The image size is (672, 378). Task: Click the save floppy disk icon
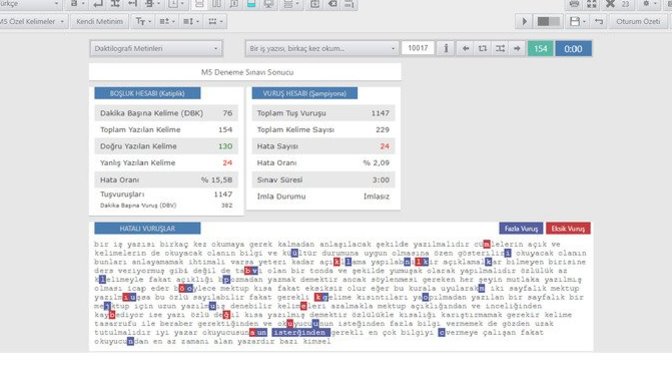[574, 21]
